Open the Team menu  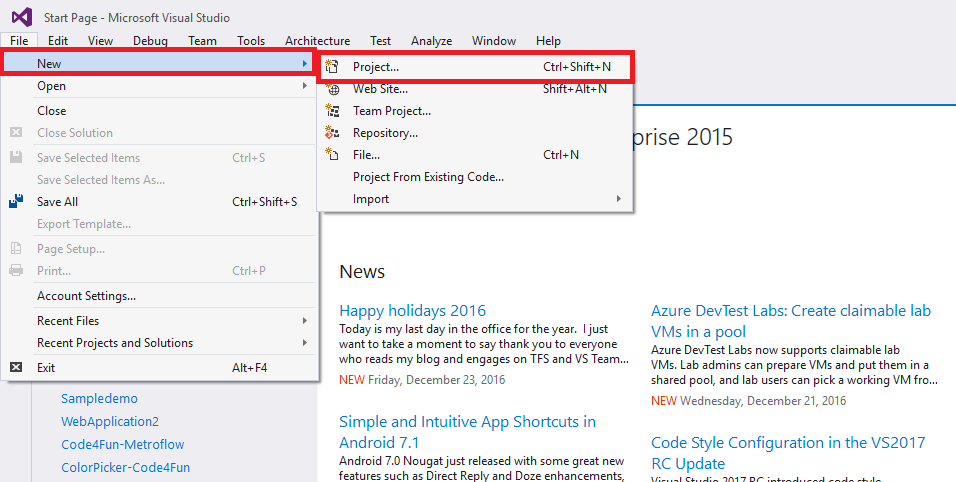[202, 41]
